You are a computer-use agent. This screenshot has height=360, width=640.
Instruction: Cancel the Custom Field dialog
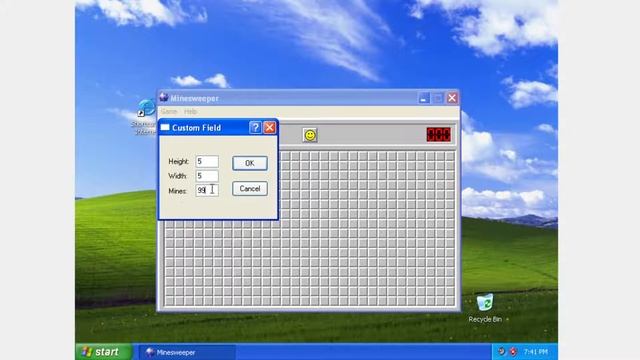point(250,189)
